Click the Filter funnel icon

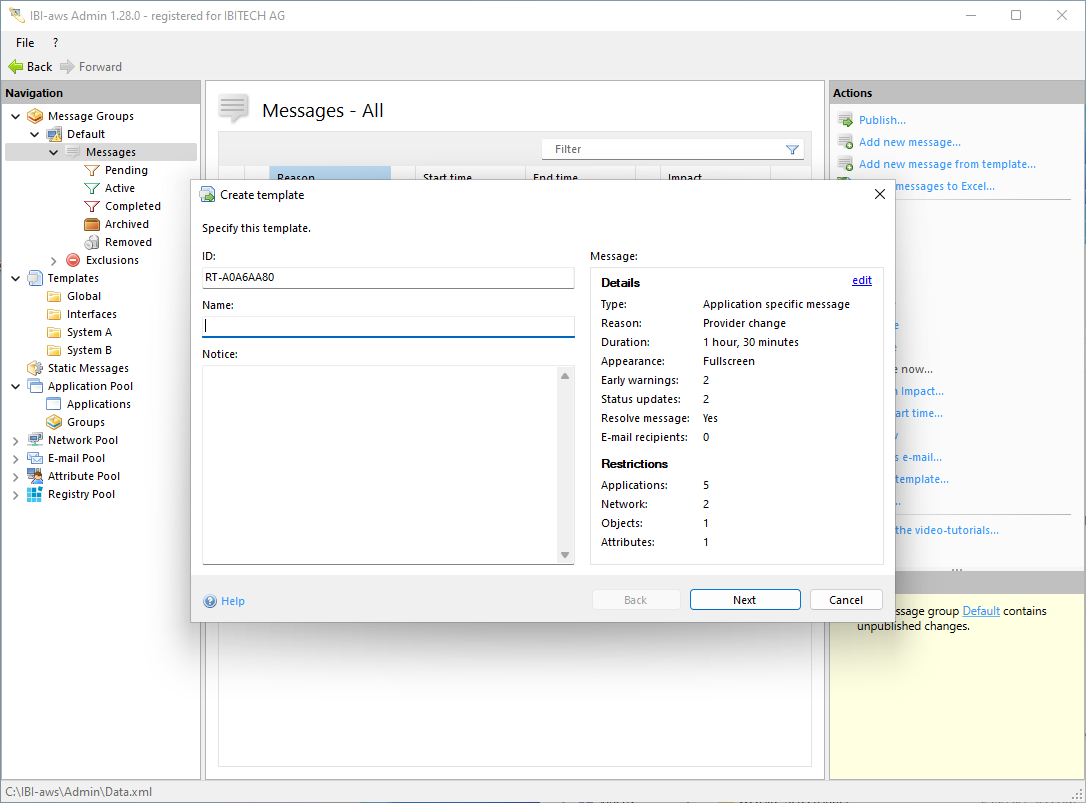[792, 150]
